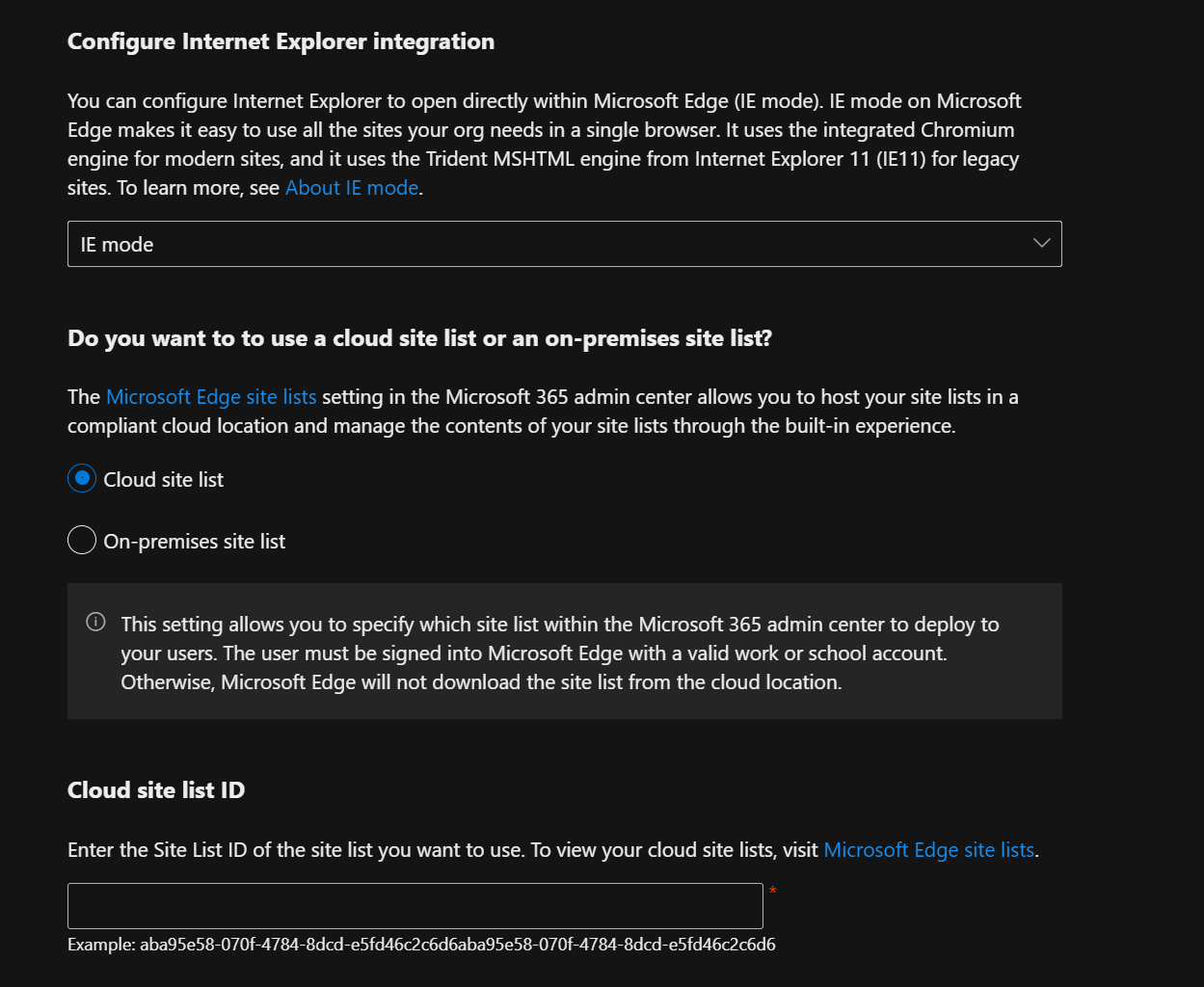Click the Cloud site list ID input field
1204x987 pixels.
(x=415, y=906)
